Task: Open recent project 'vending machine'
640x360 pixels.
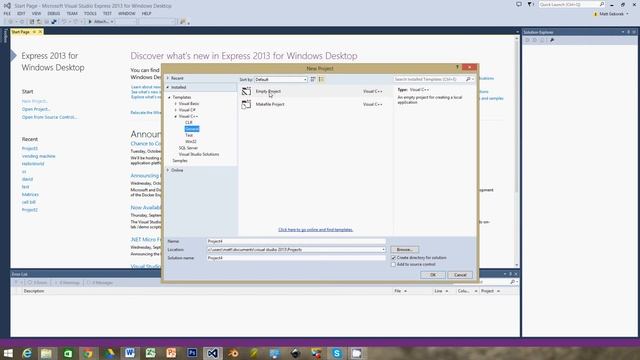Action: click(38, 156)
